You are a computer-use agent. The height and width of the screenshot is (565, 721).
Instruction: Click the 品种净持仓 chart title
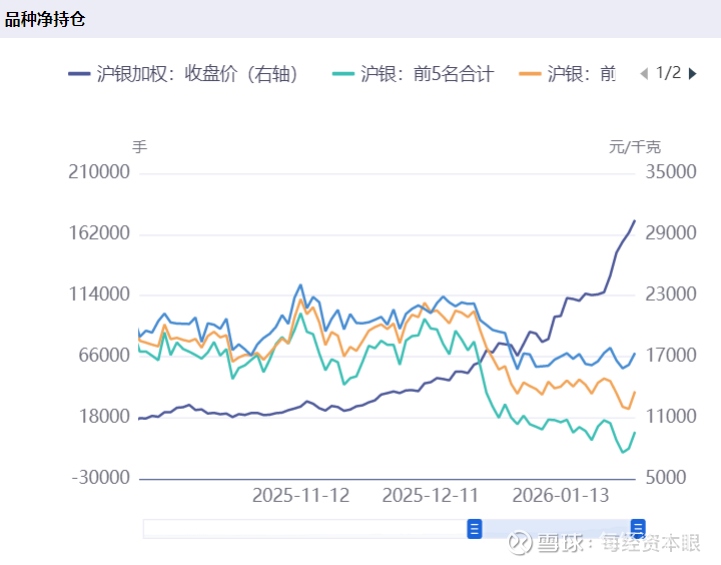coord(44,19)
